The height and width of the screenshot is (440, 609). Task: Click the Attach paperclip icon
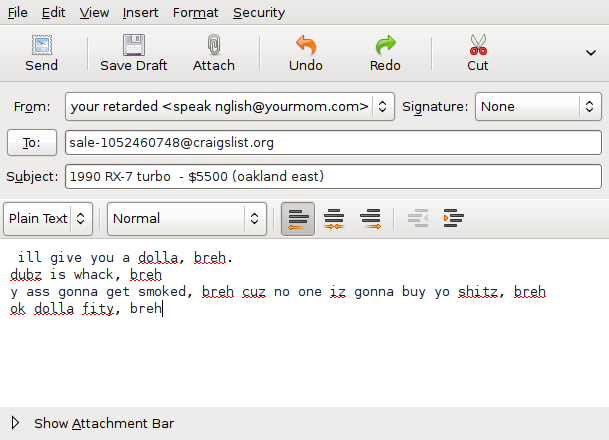click(213, 46)
